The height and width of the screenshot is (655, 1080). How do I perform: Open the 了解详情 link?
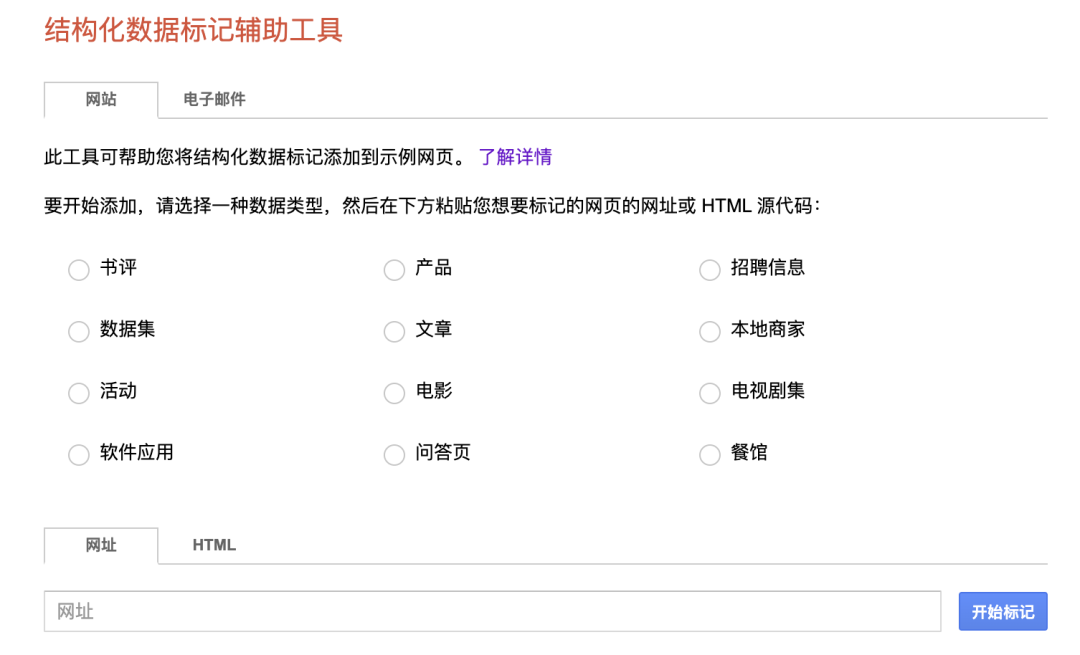pyautogui.click(x=515, y=157)
